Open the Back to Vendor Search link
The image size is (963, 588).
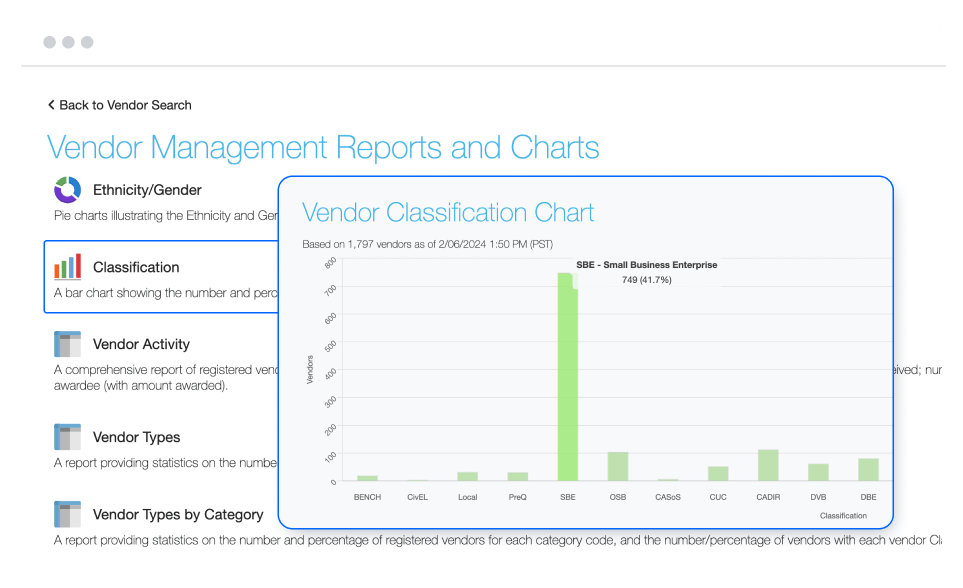pyautogui.click(x=125, y=104)
